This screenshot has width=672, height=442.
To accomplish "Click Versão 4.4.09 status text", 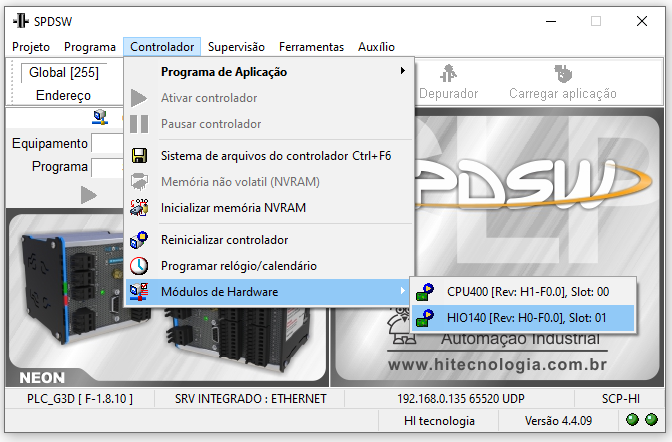I will [x=558, y=421].
